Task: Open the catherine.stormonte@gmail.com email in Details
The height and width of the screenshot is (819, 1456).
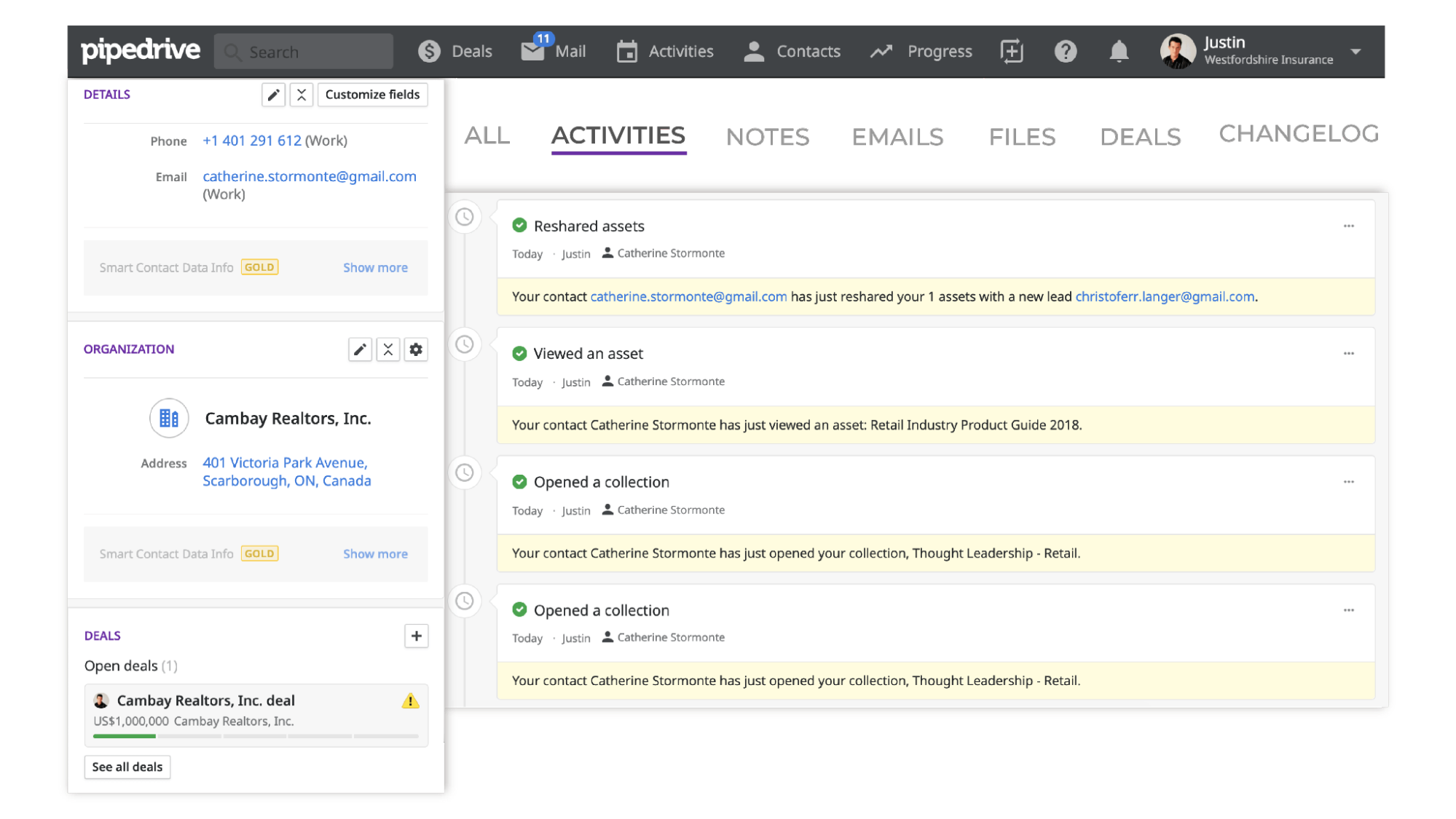Action: [310, 176]
